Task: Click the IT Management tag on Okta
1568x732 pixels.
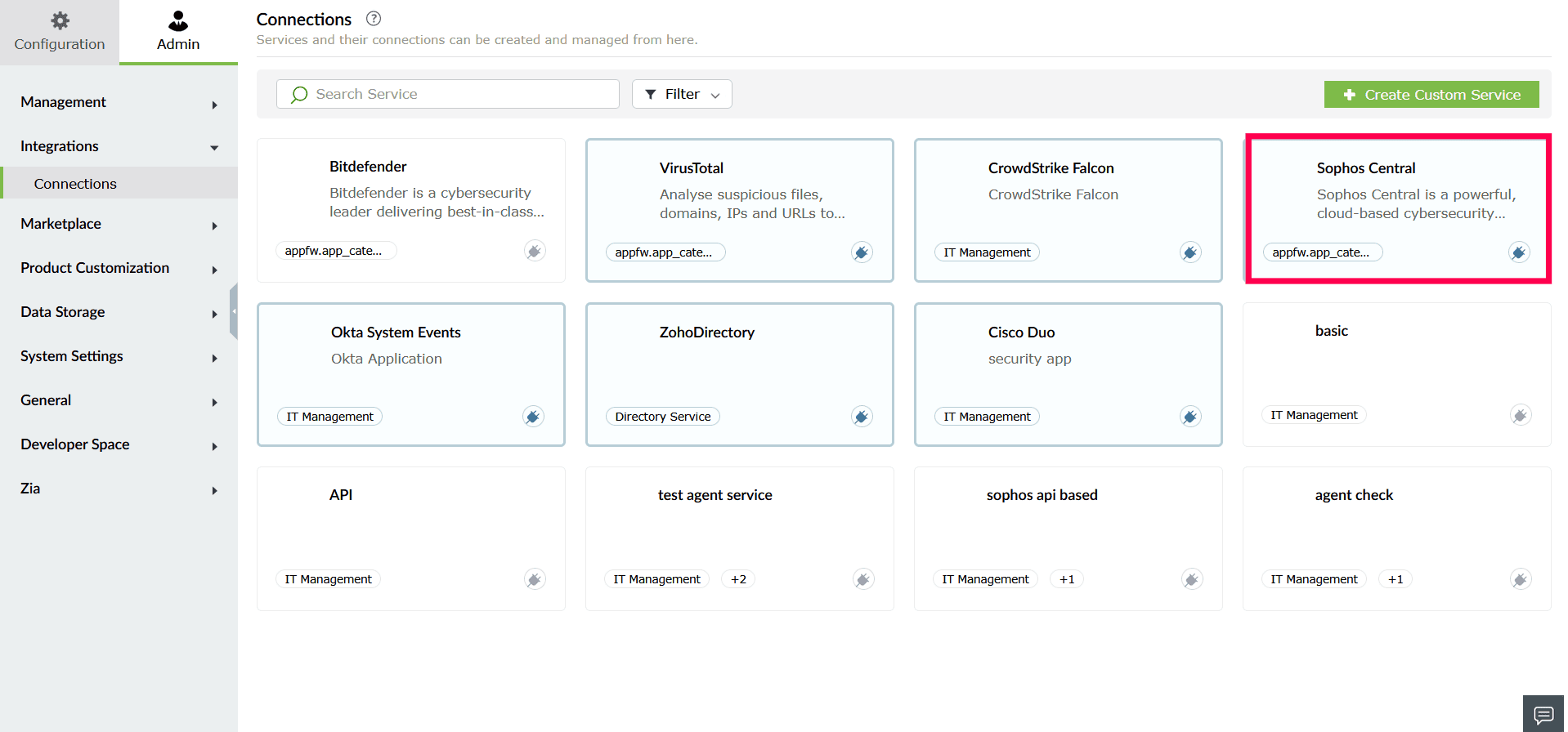Action: [x=329, y=417]
